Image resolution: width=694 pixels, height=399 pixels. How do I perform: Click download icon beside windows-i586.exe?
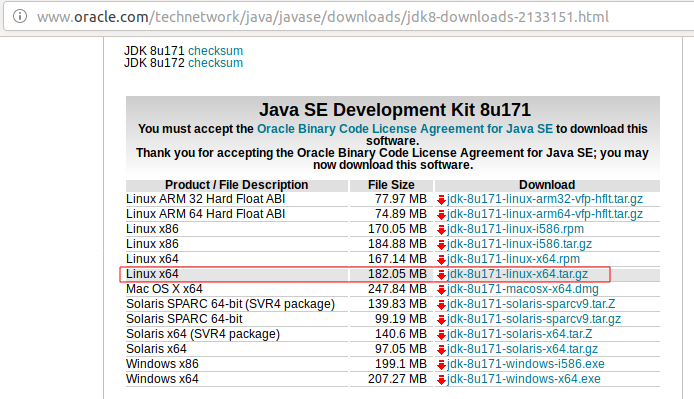[441, 365]
